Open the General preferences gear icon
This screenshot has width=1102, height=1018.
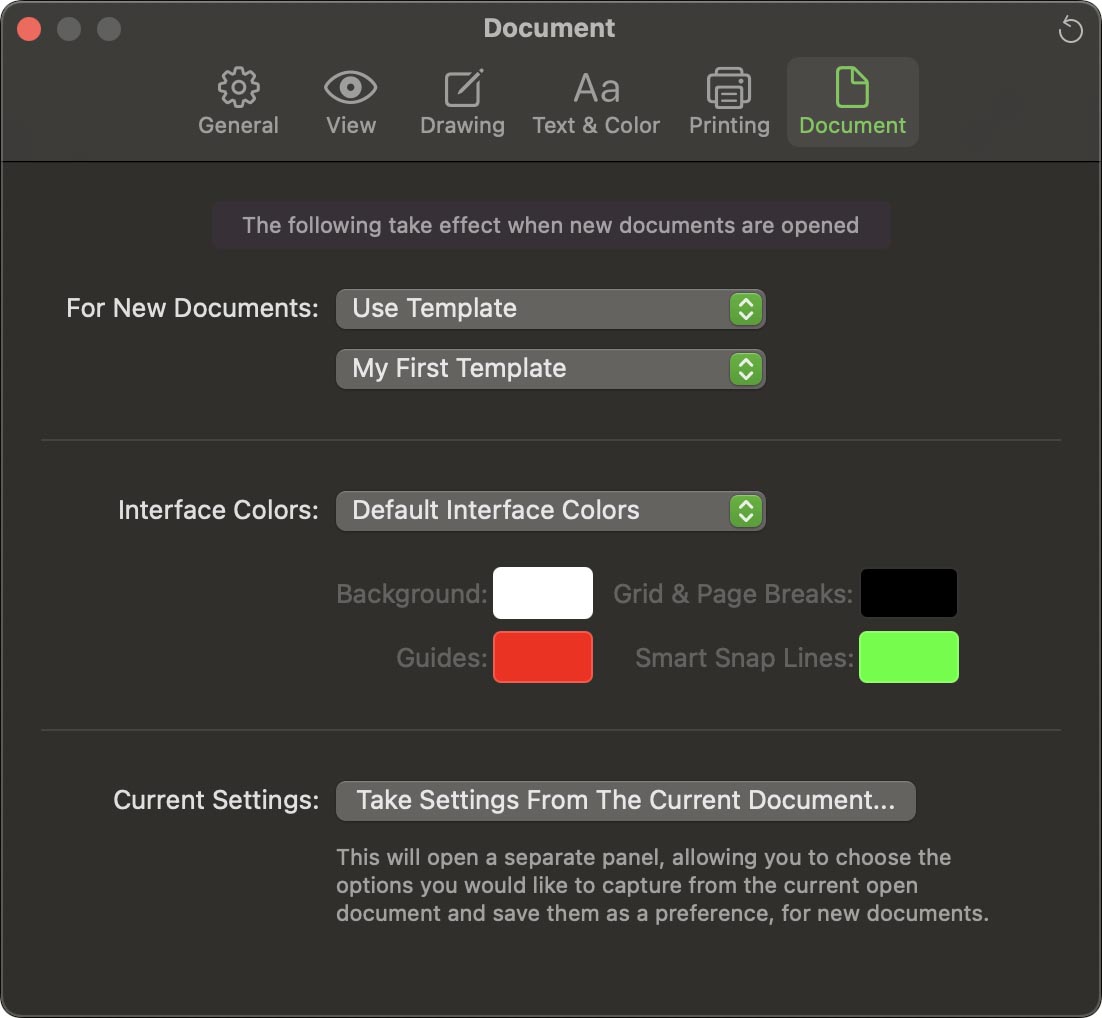click(x=238, y=89)
